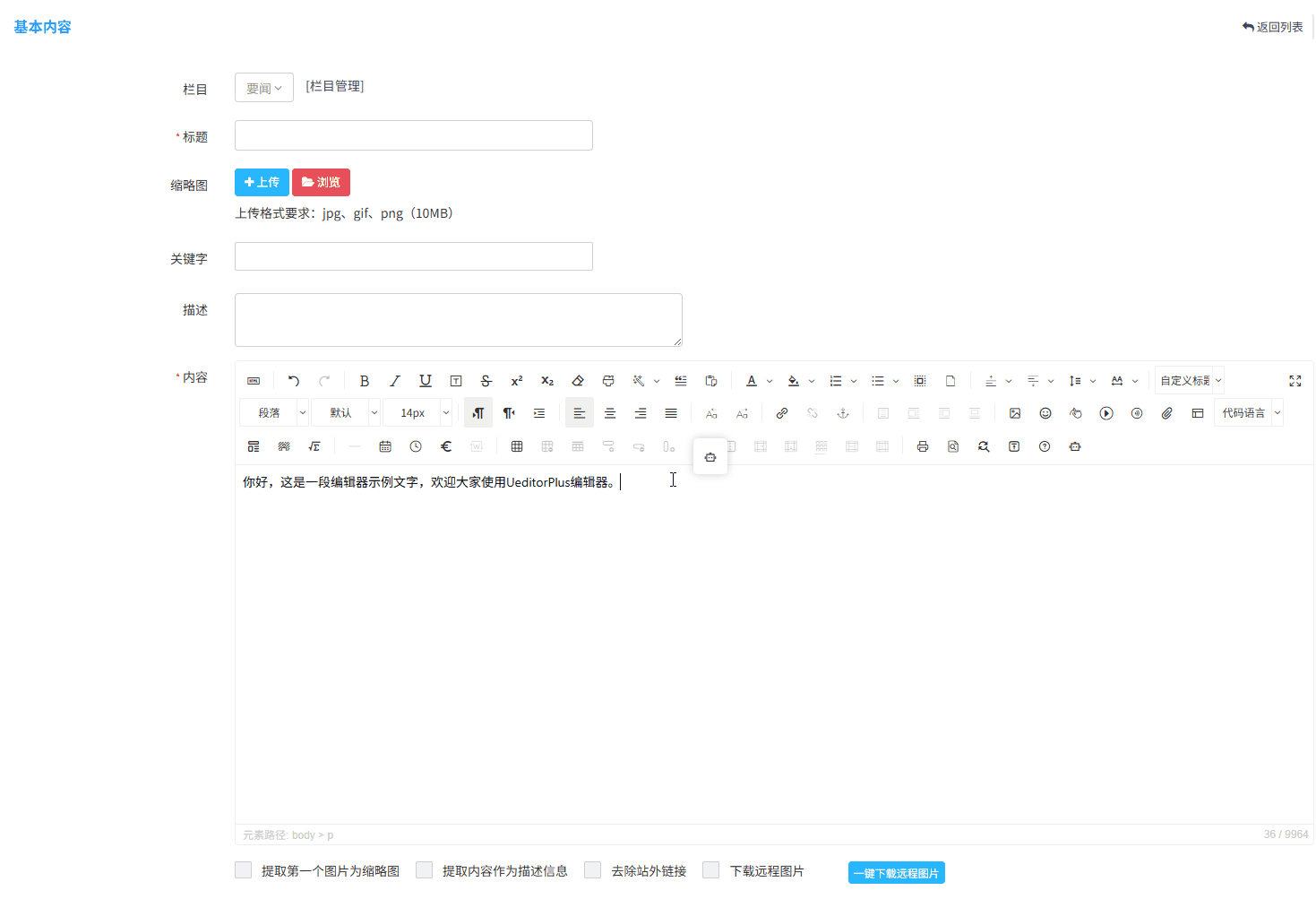
Task: Click the undo icon in editor toolbar
Action: coord(293,380)
